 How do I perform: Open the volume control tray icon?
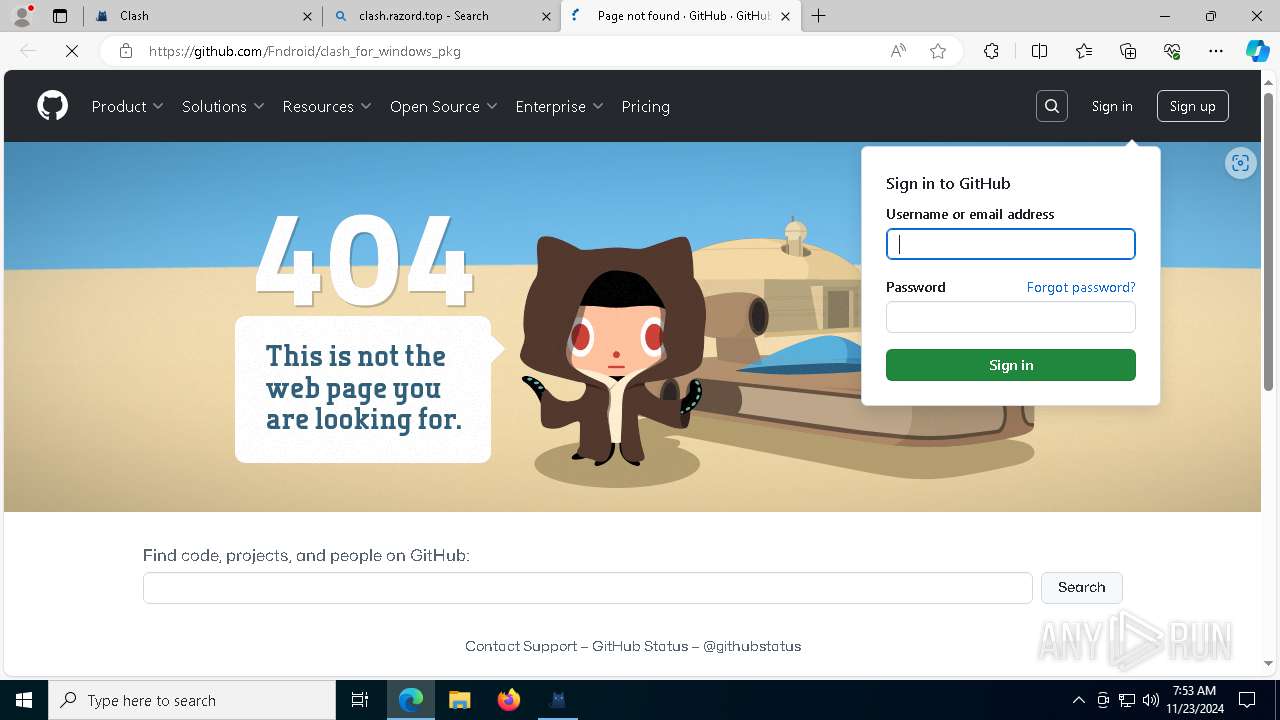click(x=1151, y=700)
